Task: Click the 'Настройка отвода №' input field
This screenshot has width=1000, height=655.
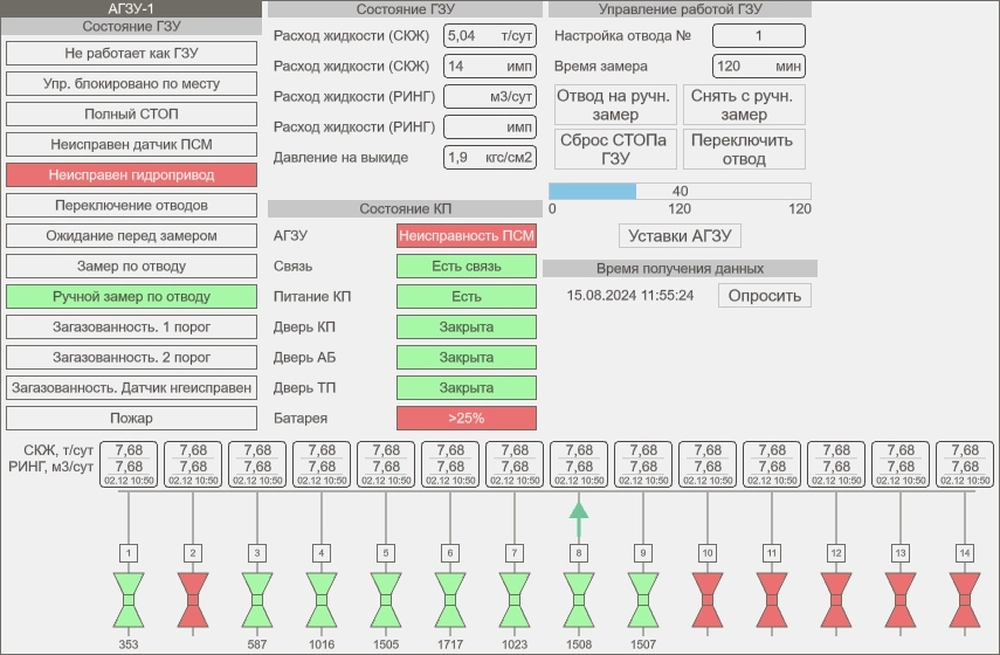Action: pos(758,36)
